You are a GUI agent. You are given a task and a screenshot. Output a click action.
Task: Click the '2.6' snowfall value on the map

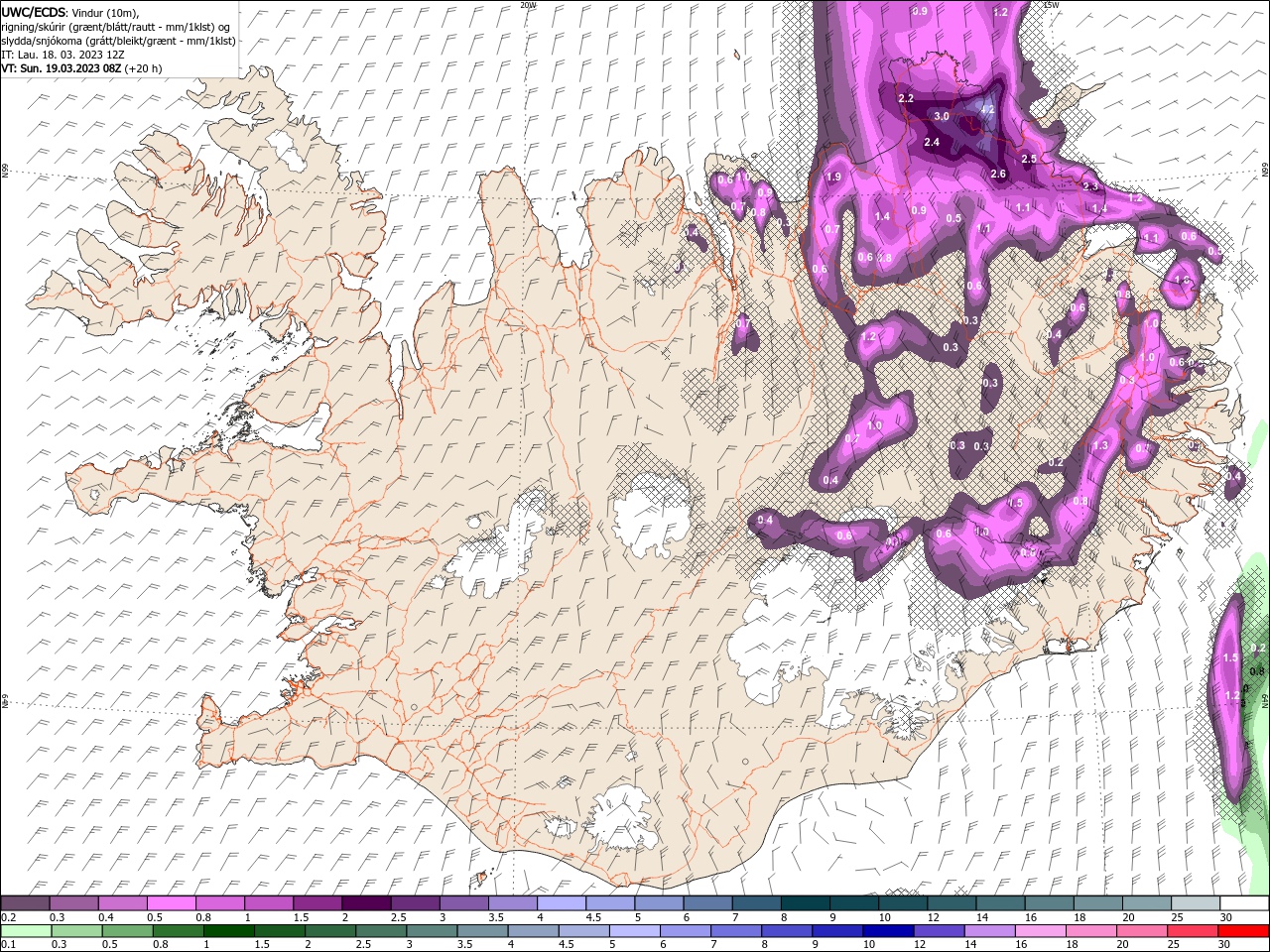point(998,175)
